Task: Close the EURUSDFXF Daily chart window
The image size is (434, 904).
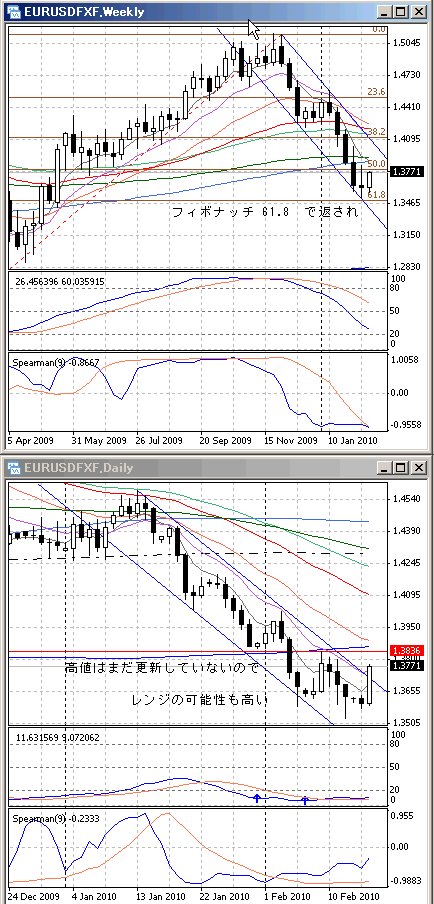Action: [x=418, y=466]
